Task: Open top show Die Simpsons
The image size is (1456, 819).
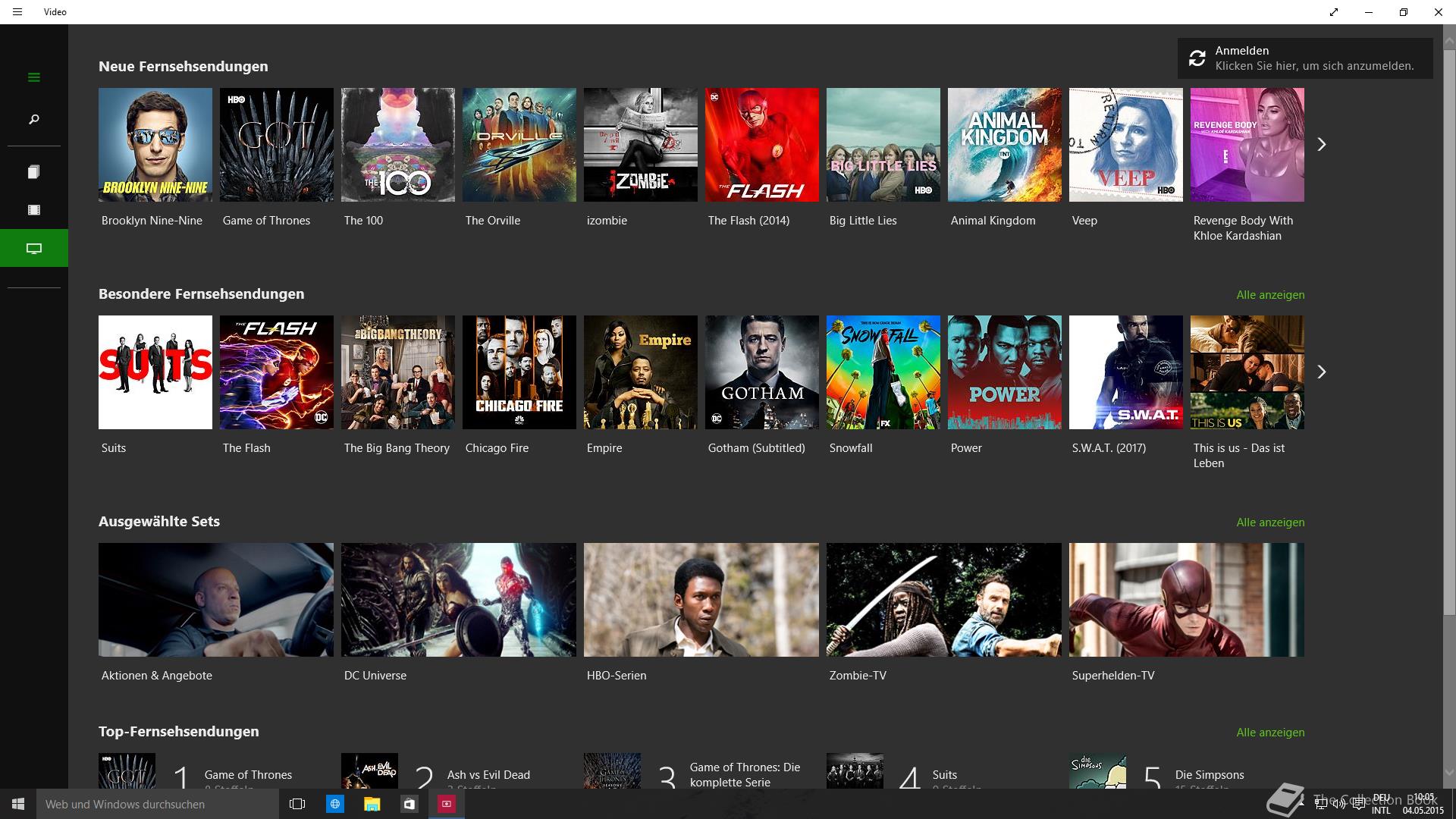Action: click(x=1187, y=771)
